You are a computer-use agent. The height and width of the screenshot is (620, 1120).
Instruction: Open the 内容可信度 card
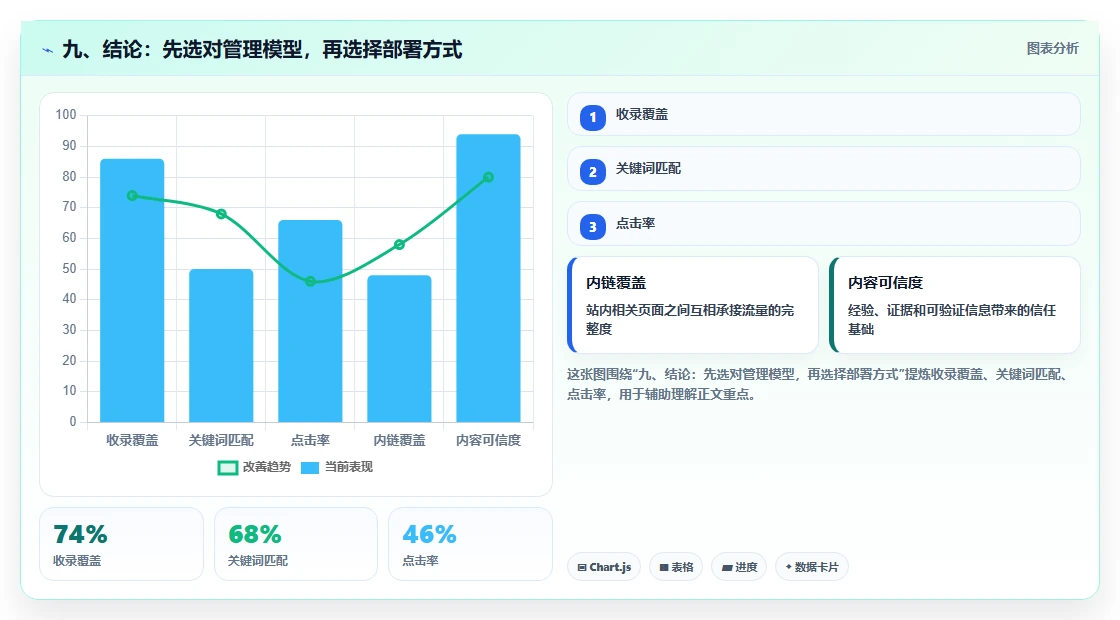955,305
